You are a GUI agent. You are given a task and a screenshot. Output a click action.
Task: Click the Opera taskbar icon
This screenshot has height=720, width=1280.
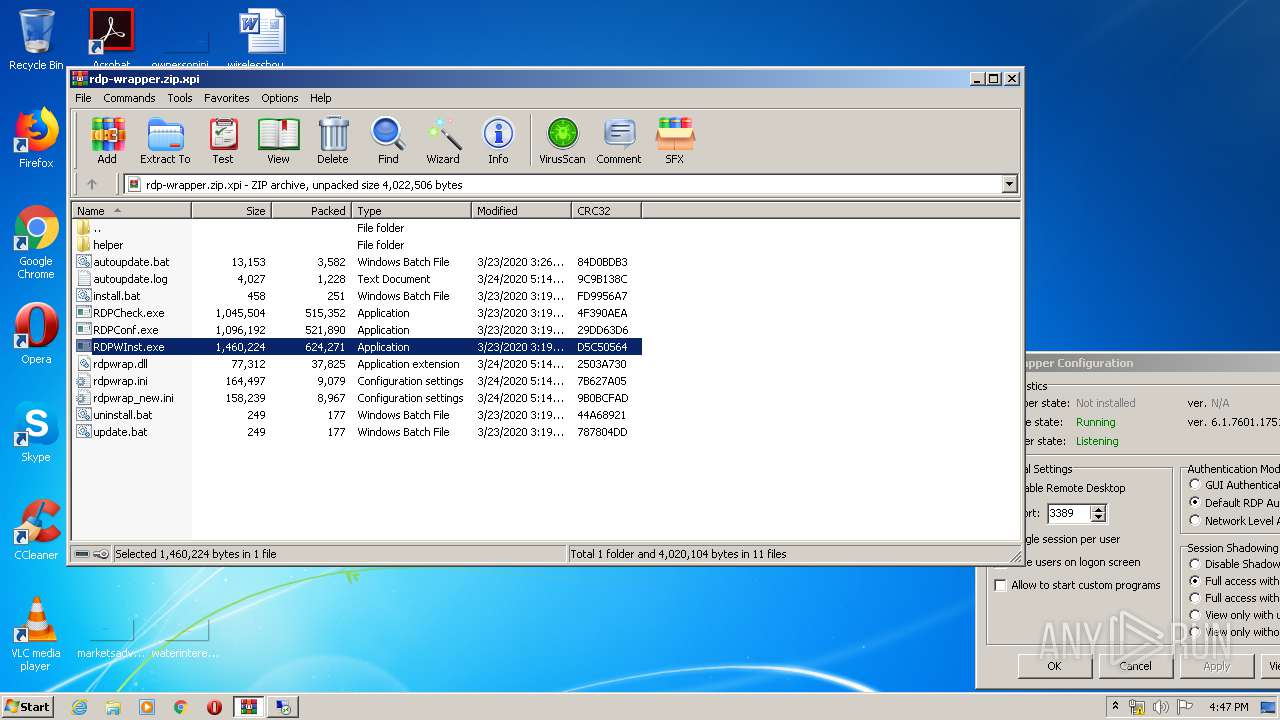214,707
